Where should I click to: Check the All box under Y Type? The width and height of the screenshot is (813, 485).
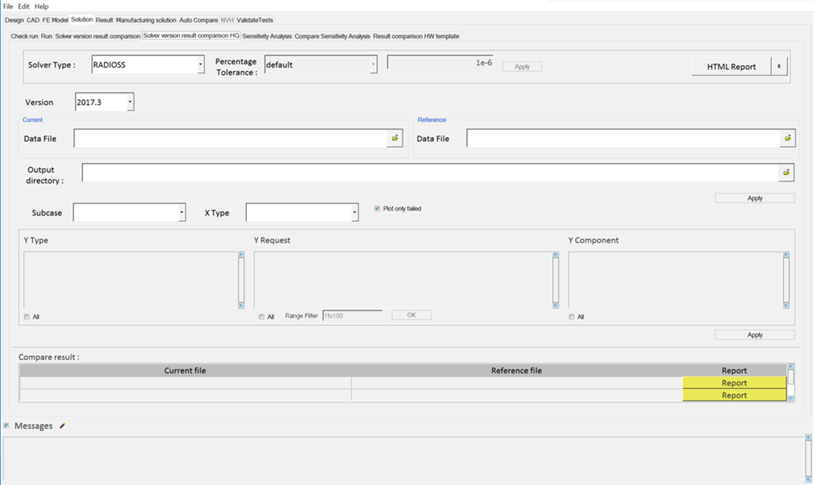[x=26, y=317]
